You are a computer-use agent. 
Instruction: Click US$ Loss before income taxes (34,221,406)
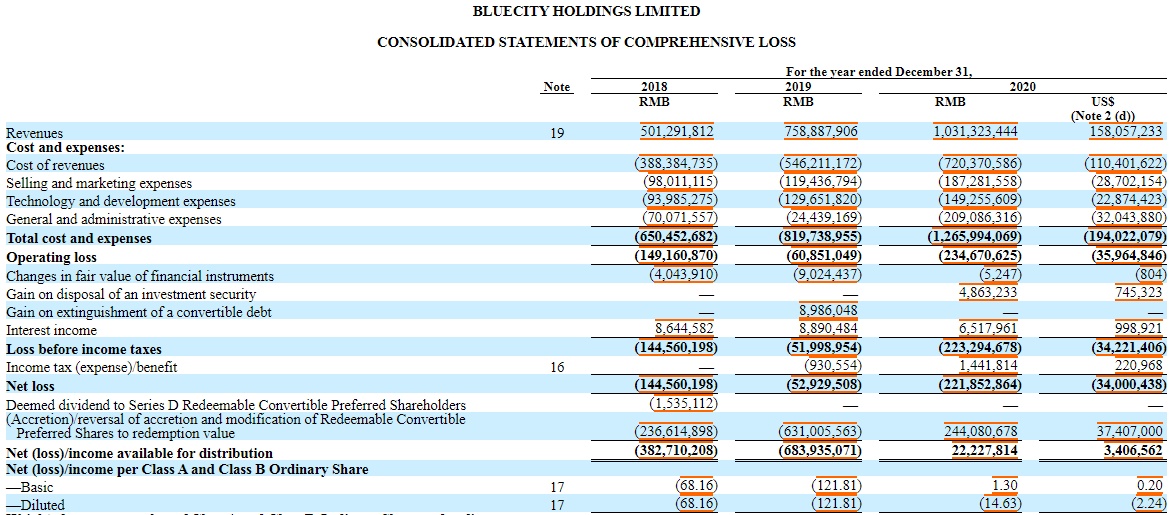pos(1129,349)
